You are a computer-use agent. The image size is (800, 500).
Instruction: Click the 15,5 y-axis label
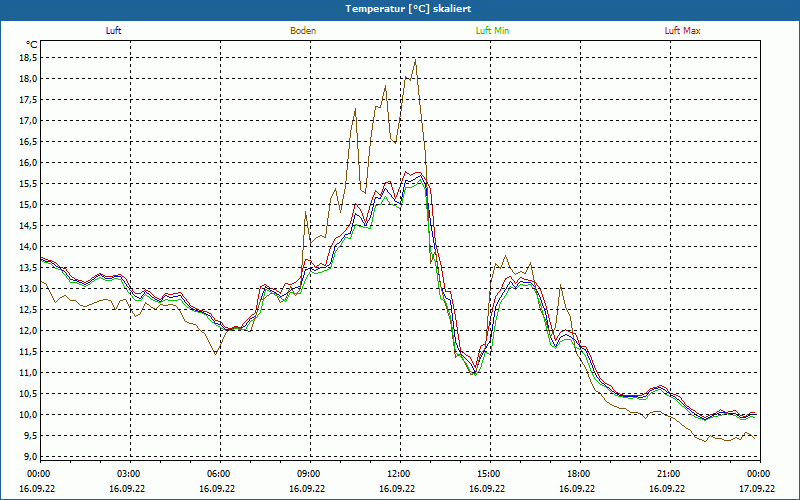(x=28, y=184)
